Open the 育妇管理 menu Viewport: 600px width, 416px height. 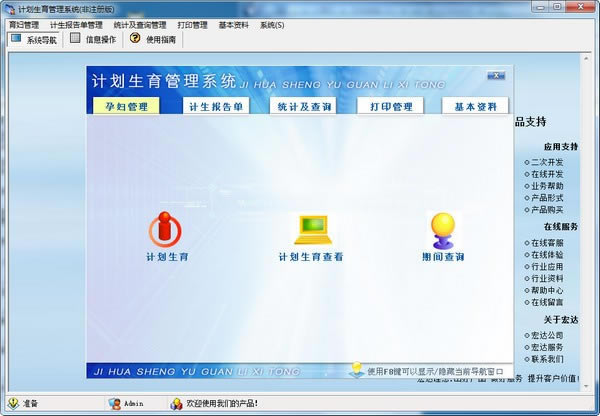24,25
